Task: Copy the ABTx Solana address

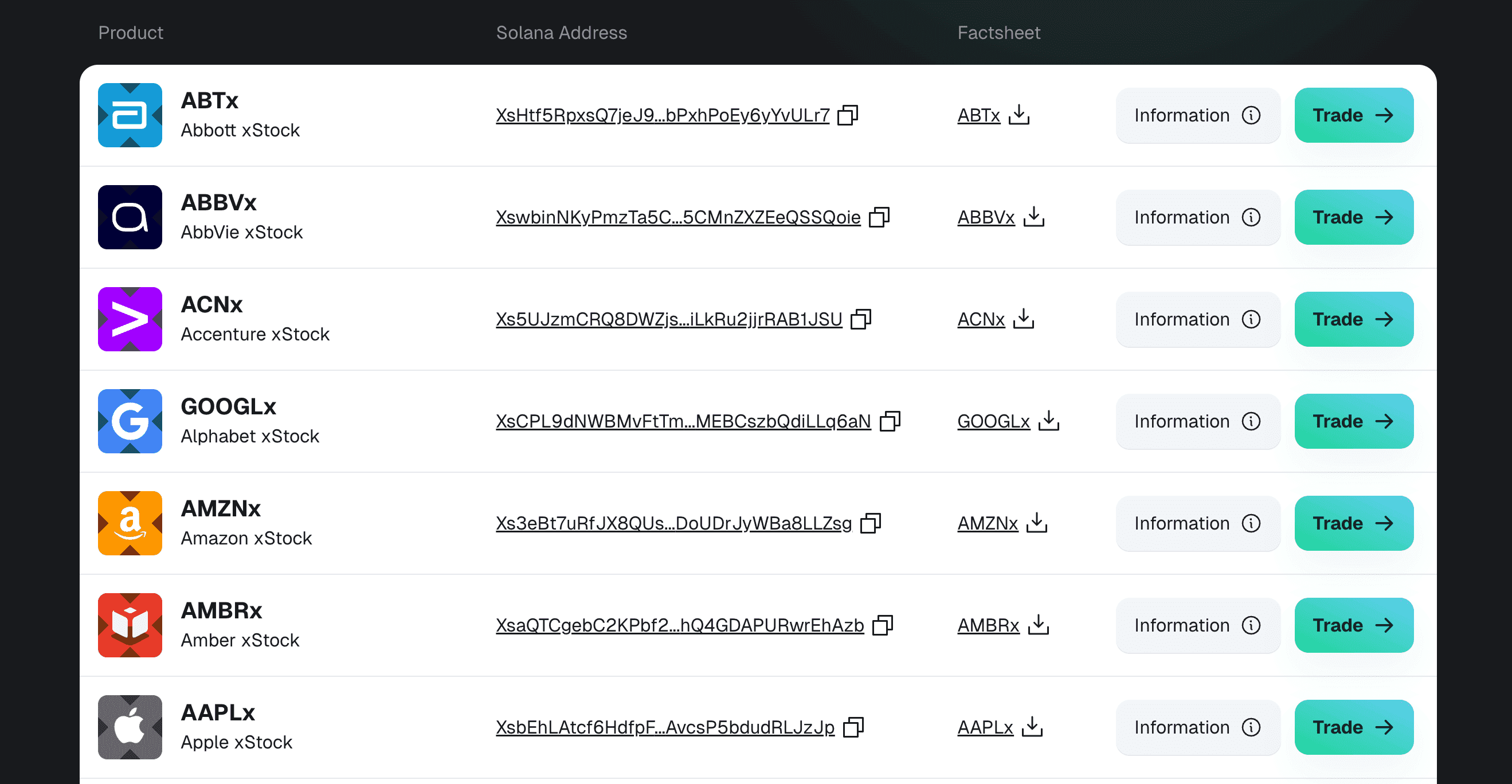Action: pos(848,115)
